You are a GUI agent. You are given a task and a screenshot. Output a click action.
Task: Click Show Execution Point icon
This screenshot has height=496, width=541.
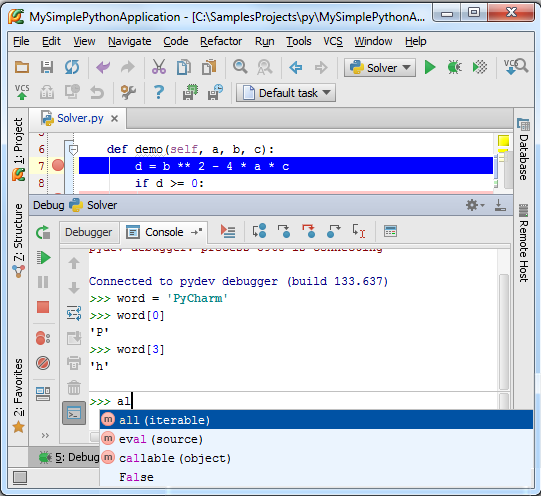pyautogui.click(x=228, y=231)
